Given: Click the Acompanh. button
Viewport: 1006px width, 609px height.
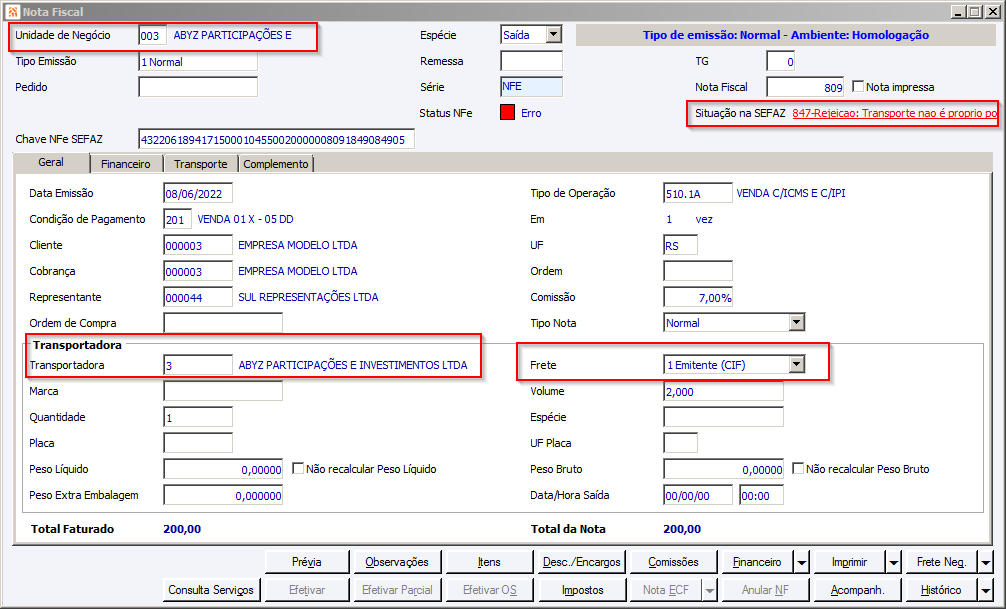Looking at the screenshot, I should click(x=857, y=590).
